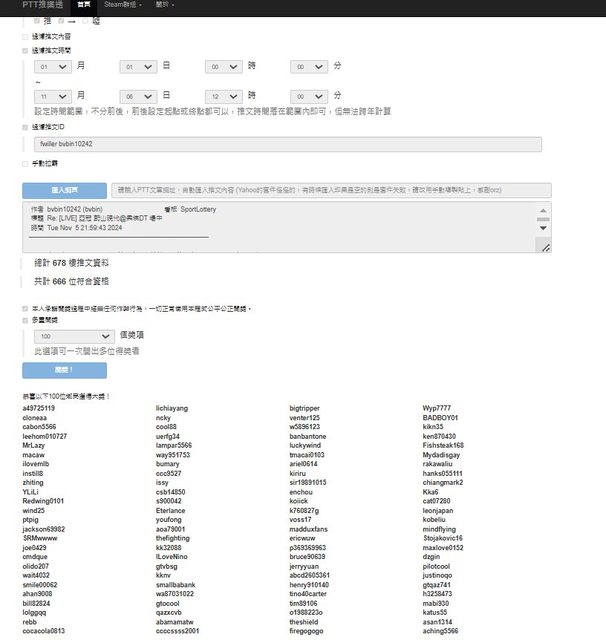Go to the 首頁 tab
Viewport: 606px width, 640px height.
[84, 5]
